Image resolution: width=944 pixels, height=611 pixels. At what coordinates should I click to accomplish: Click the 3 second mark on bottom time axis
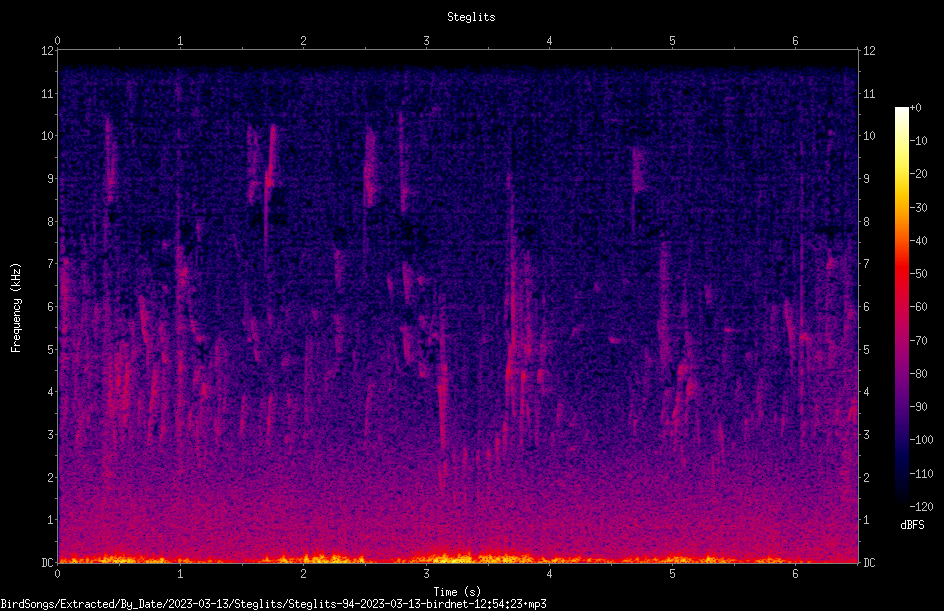(426, 574)
